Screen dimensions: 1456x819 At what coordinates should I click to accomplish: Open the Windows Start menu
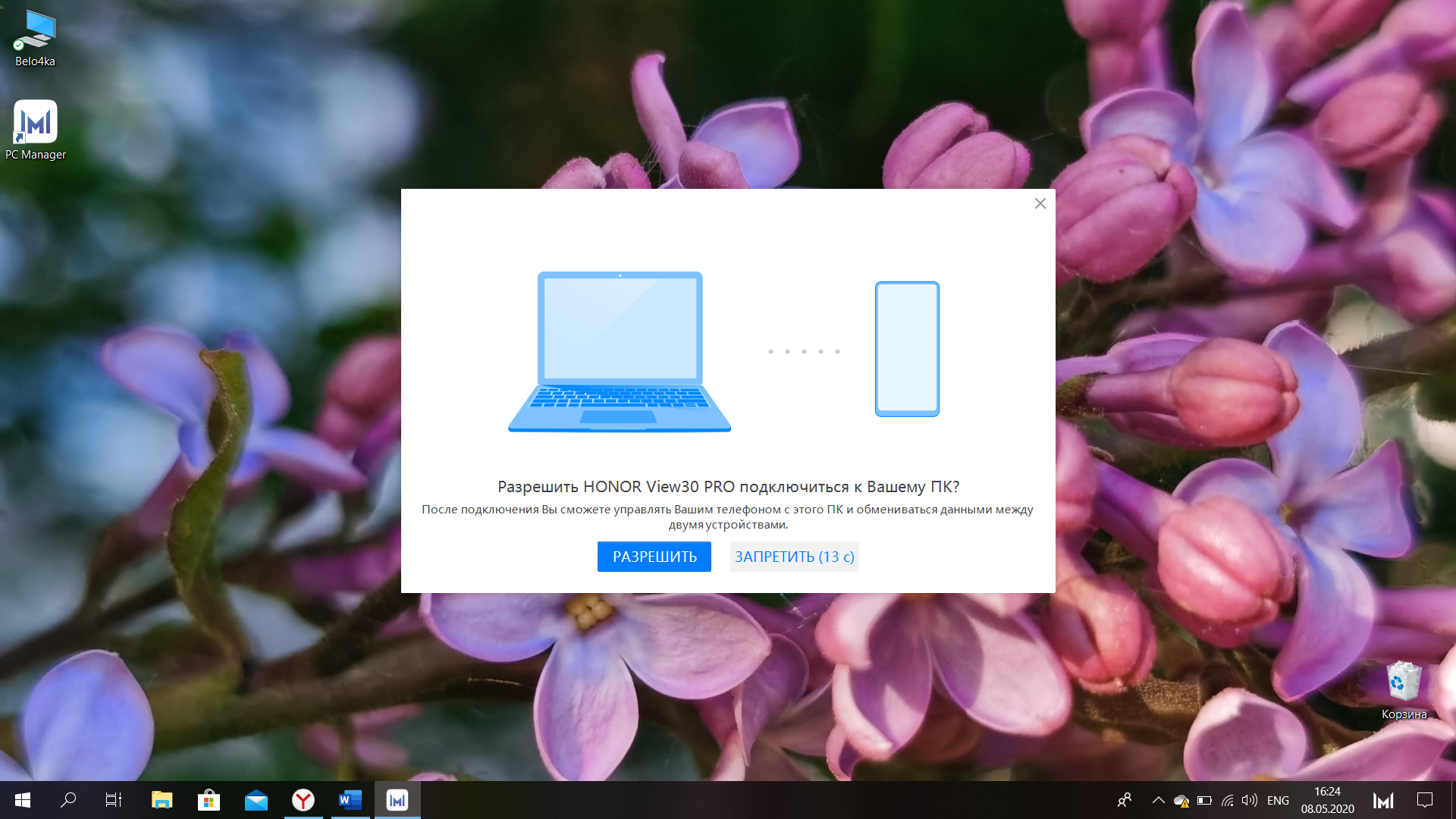[x=23, y=800]
